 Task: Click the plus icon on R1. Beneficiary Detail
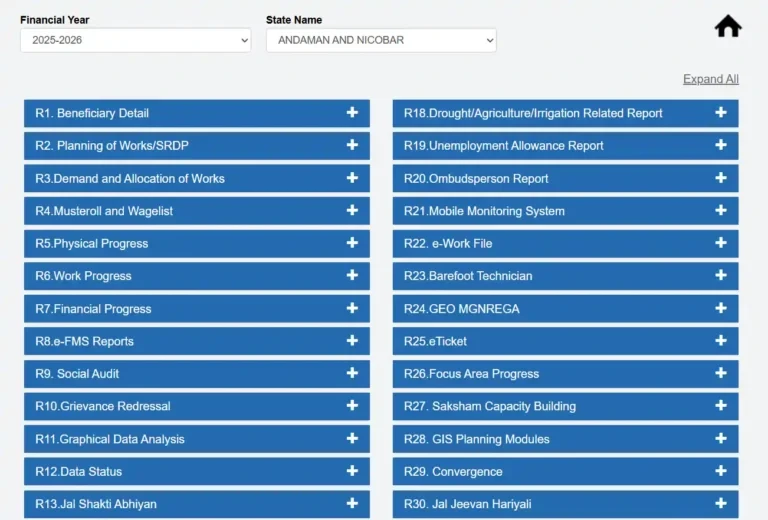click(352, 113)
